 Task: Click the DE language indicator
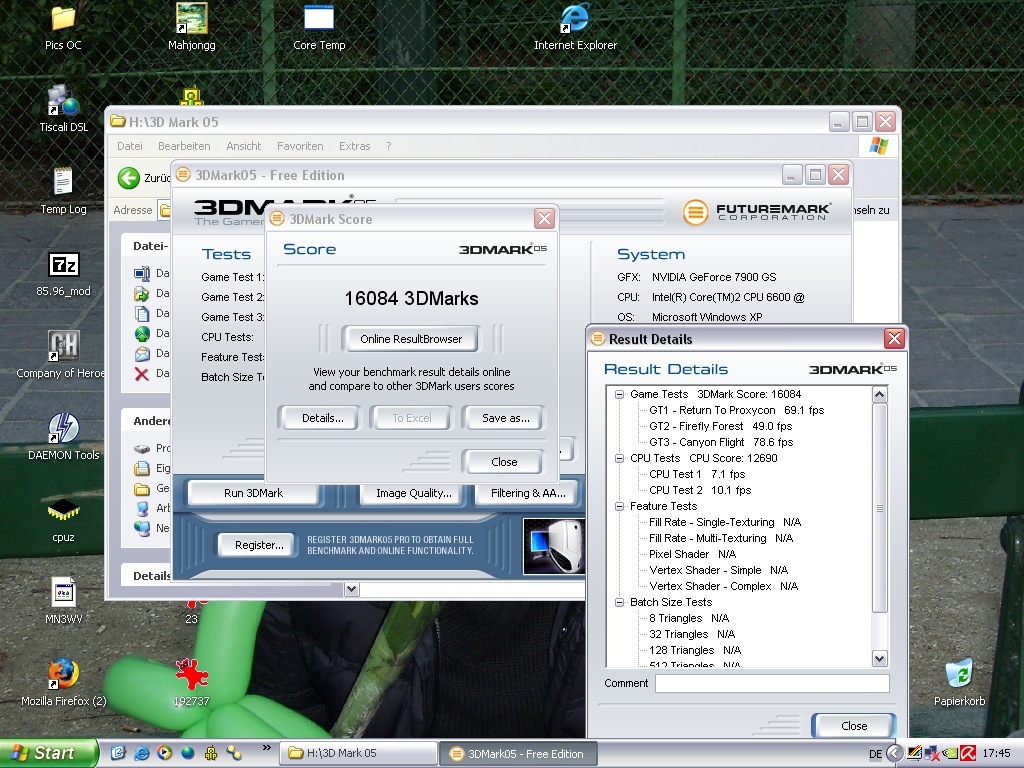coord(875,754)
